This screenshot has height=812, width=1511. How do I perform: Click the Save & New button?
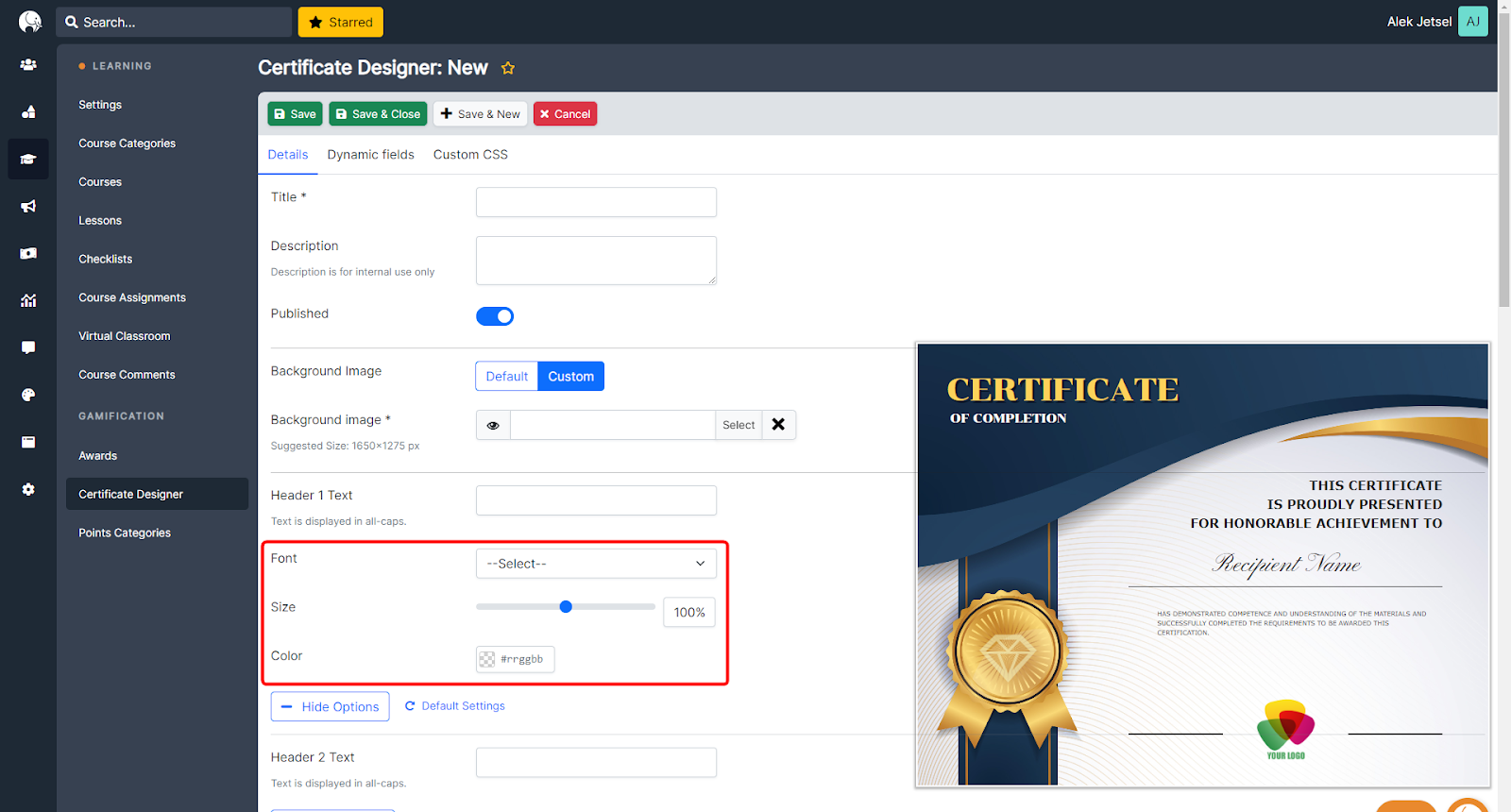[x=480, y=114]
